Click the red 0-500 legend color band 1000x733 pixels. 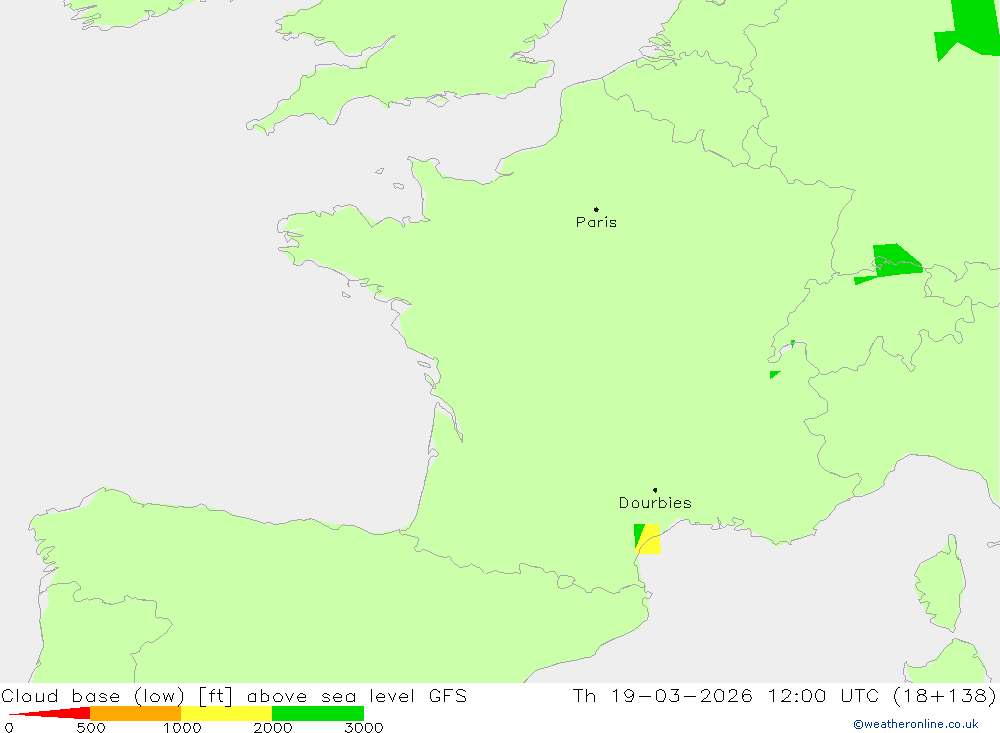pyautogui.click(x=49, y=713)
